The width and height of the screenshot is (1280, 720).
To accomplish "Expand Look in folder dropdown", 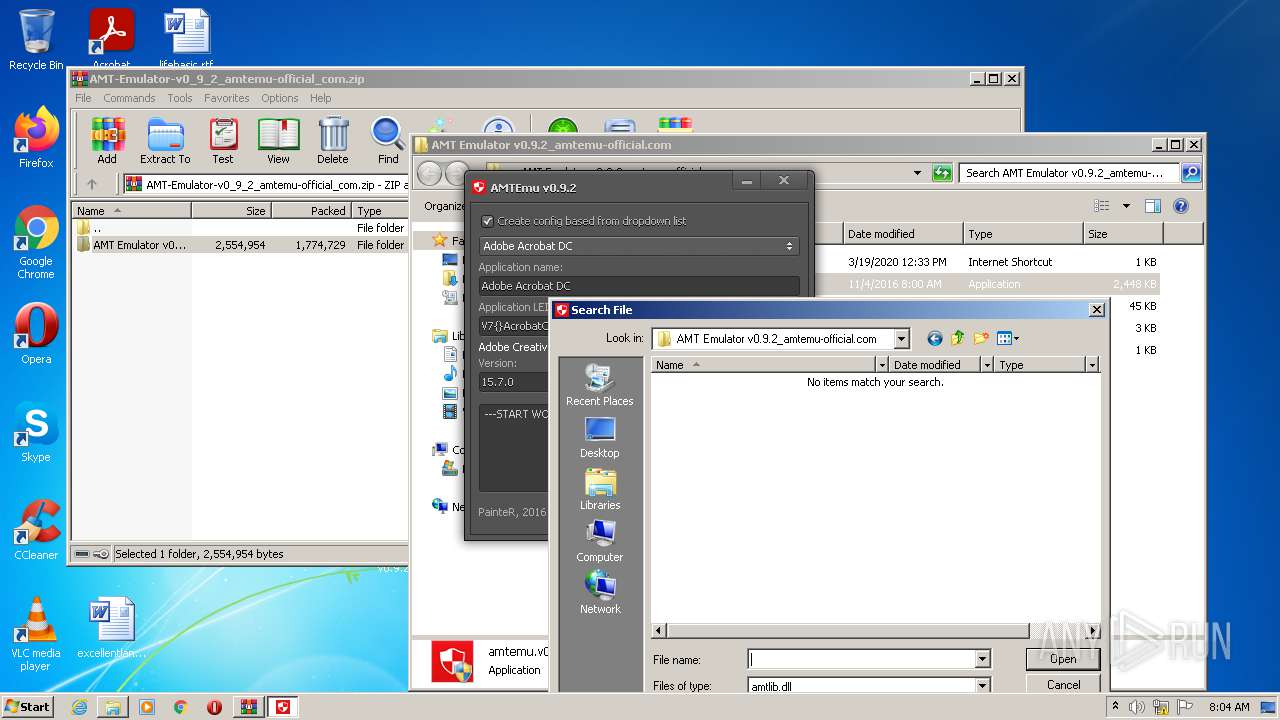I will [x=902, y=339].
